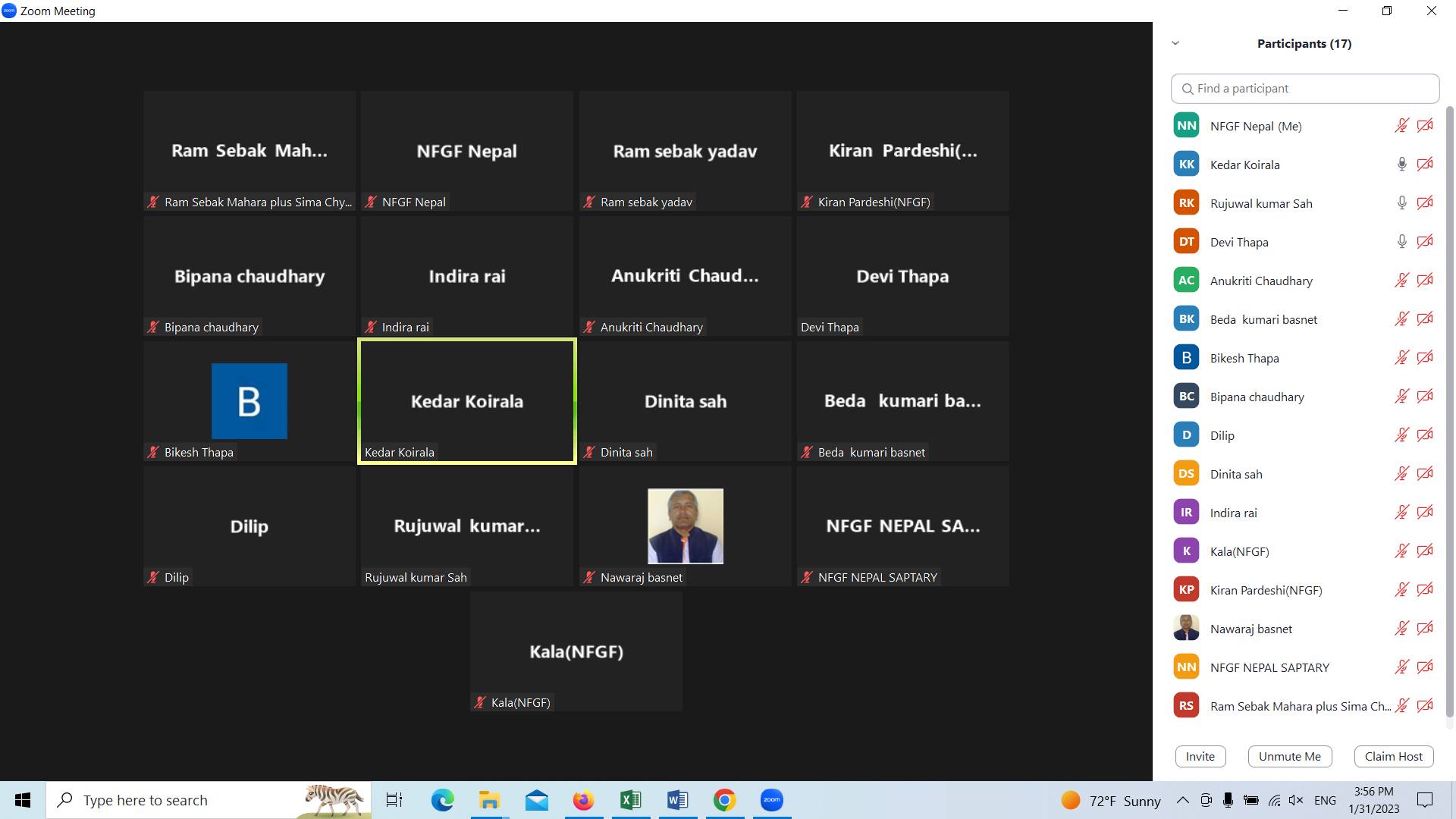This screenshot has width=1456, height=819.
Task: Open Excel from the taskbar
Action: (630, 800)
